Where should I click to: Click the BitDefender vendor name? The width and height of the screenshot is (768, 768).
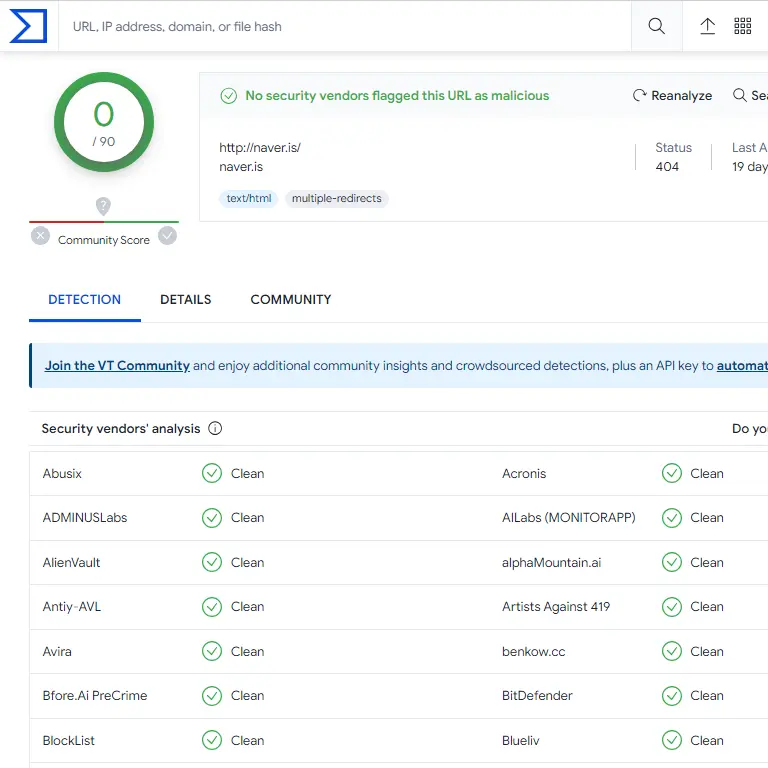pos(537,696)
